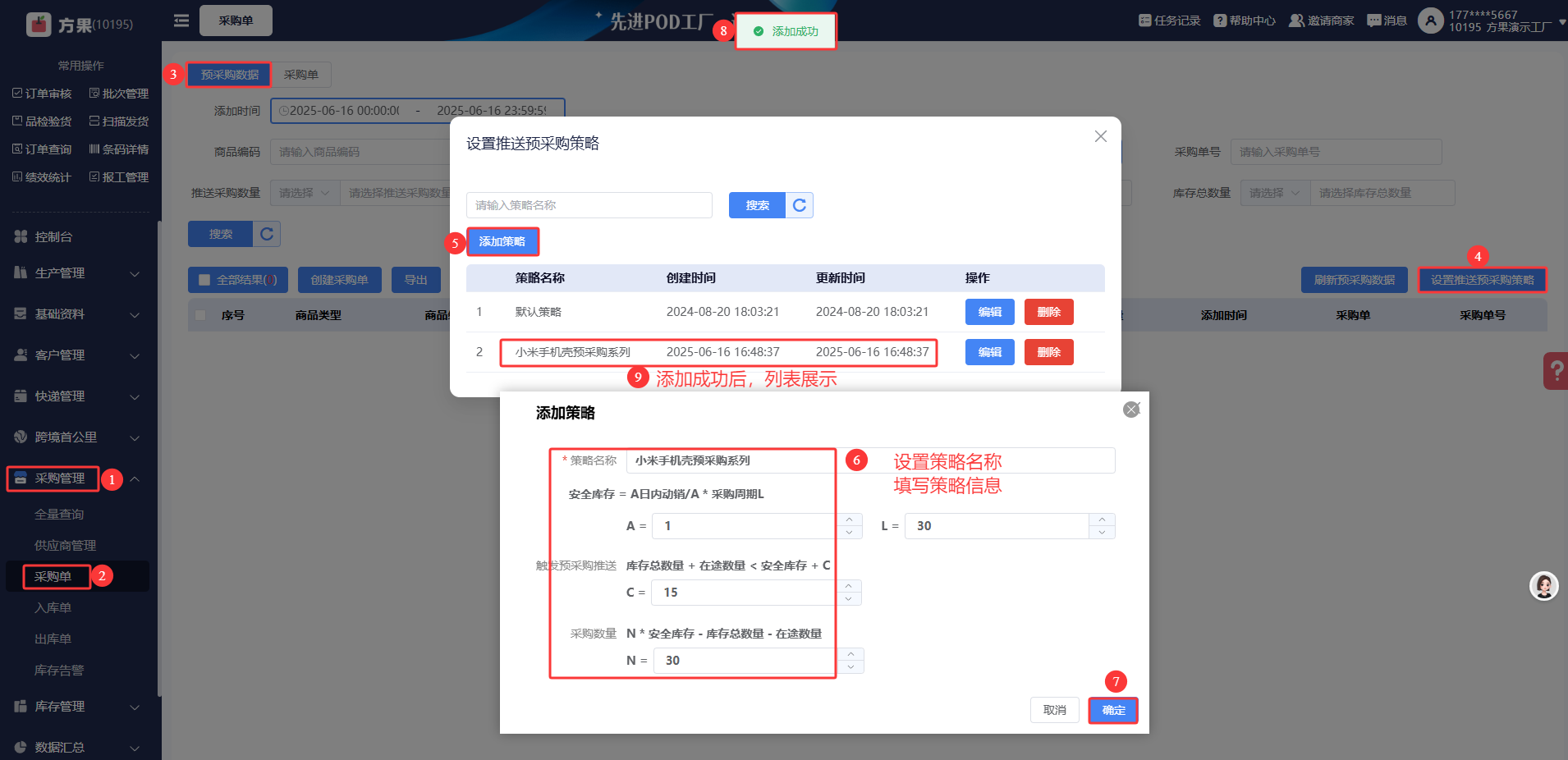Open 帮助中心 help center
This screenshot has height=760, width=1568.
tap(1220, 21)
